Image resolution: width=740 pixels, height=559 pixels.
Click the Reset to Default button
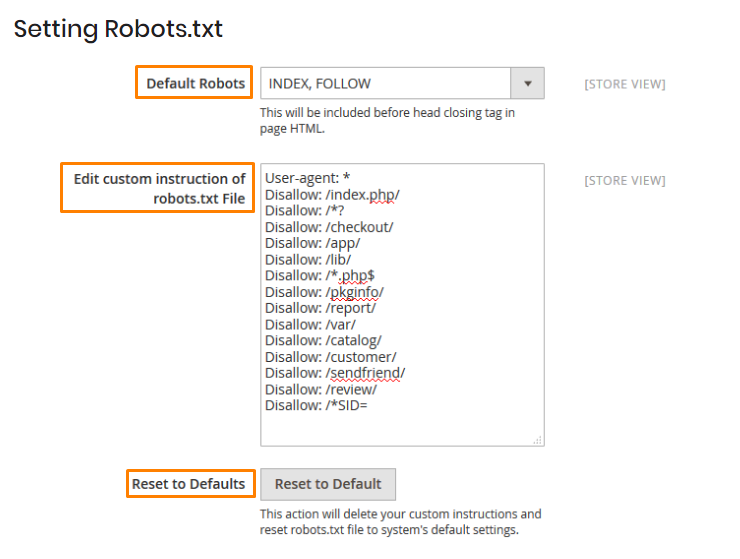pos(328,484)
